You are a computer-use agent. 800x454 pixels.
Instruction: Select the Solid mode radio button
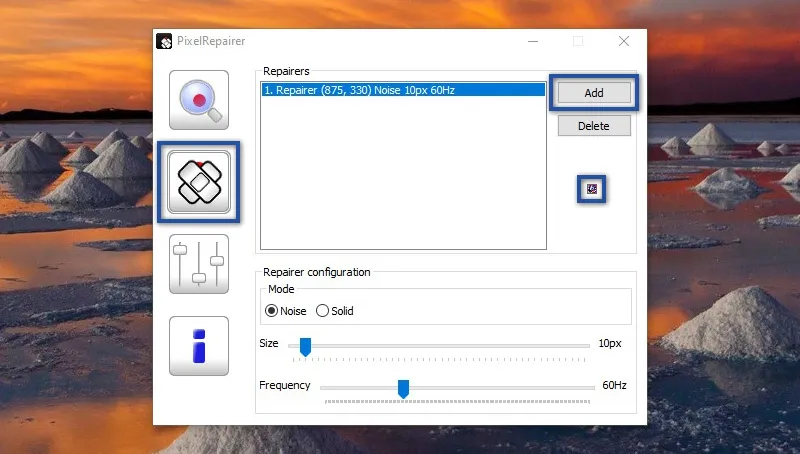[322, 311]
